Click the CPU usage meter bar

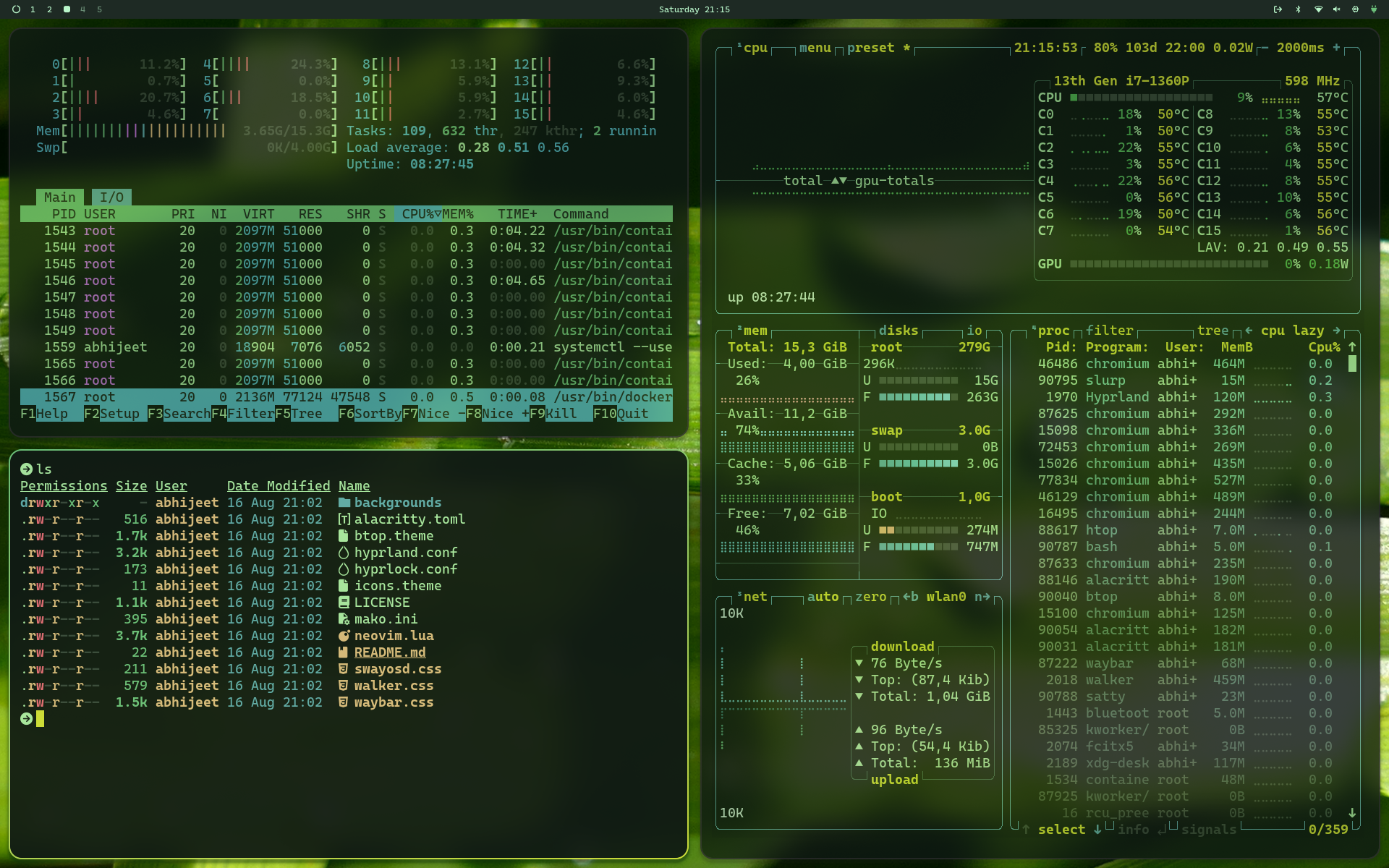(1141, 98)
